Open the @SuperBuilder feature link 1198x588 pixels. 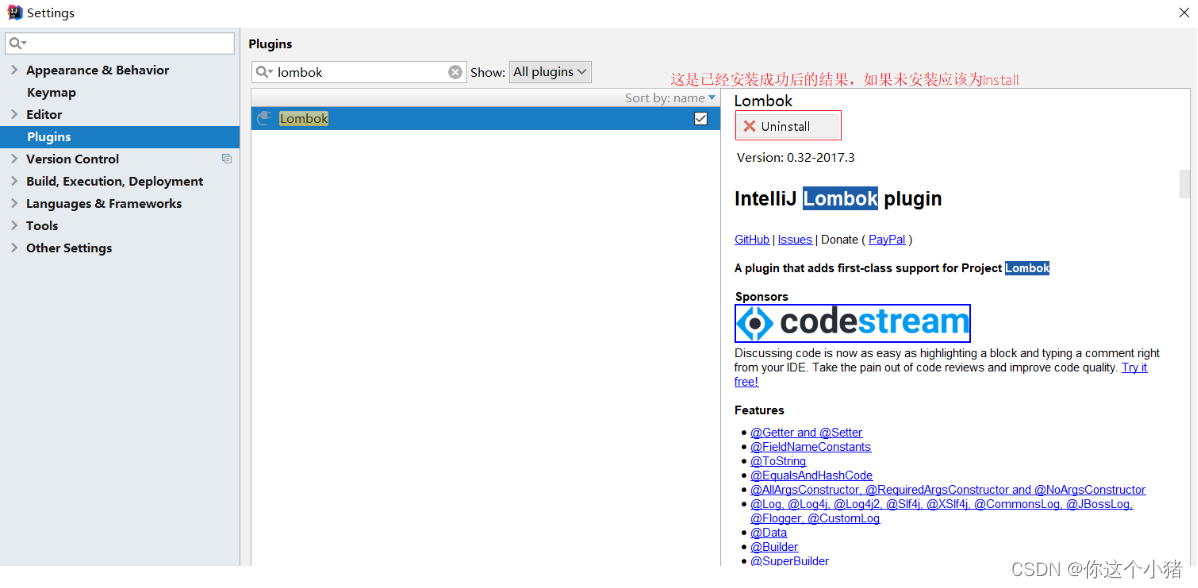click(789, 561)
